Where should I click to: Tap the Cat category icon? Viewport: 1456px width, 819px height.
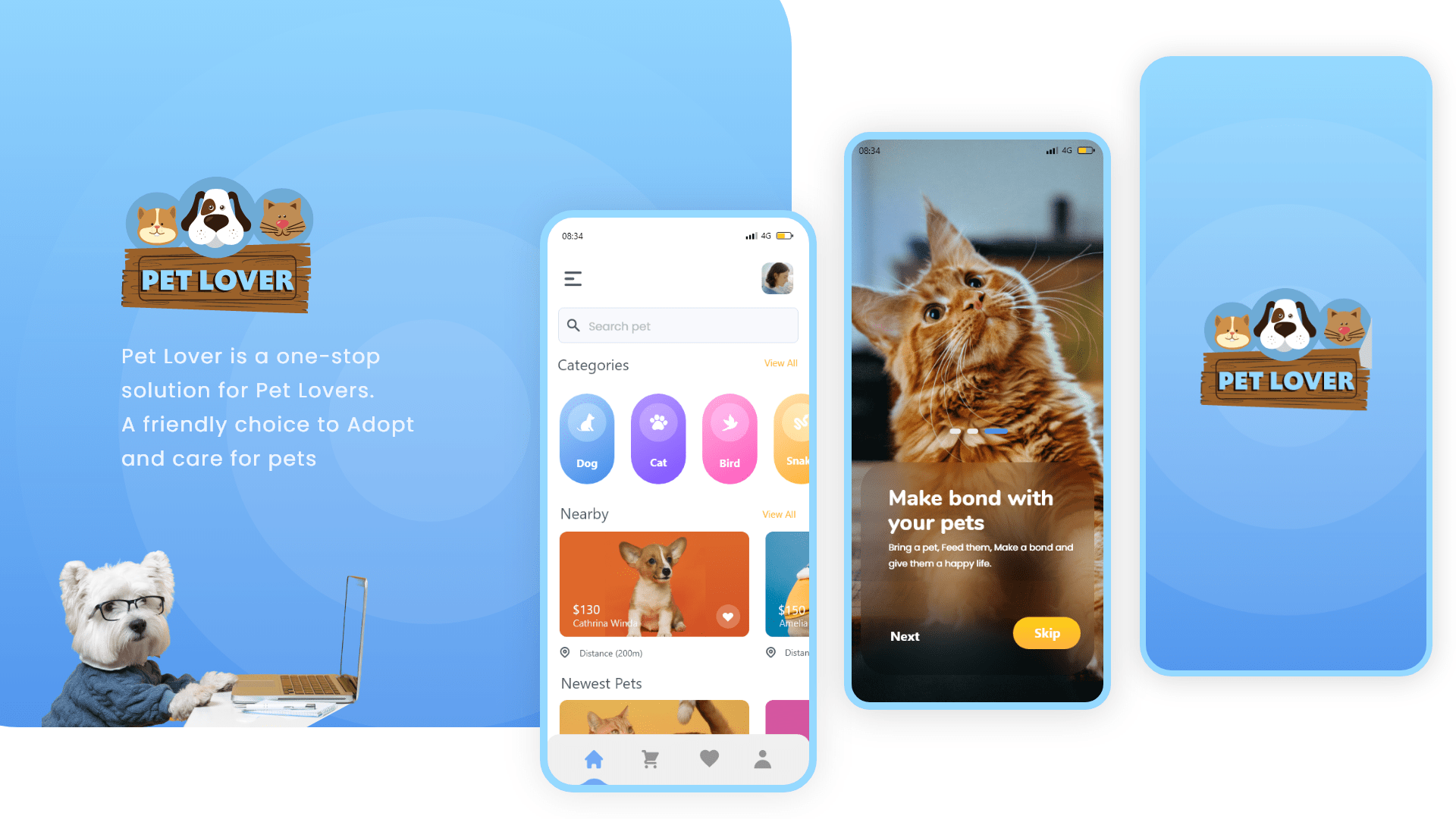pyautogui.click(x=656, y=434)
